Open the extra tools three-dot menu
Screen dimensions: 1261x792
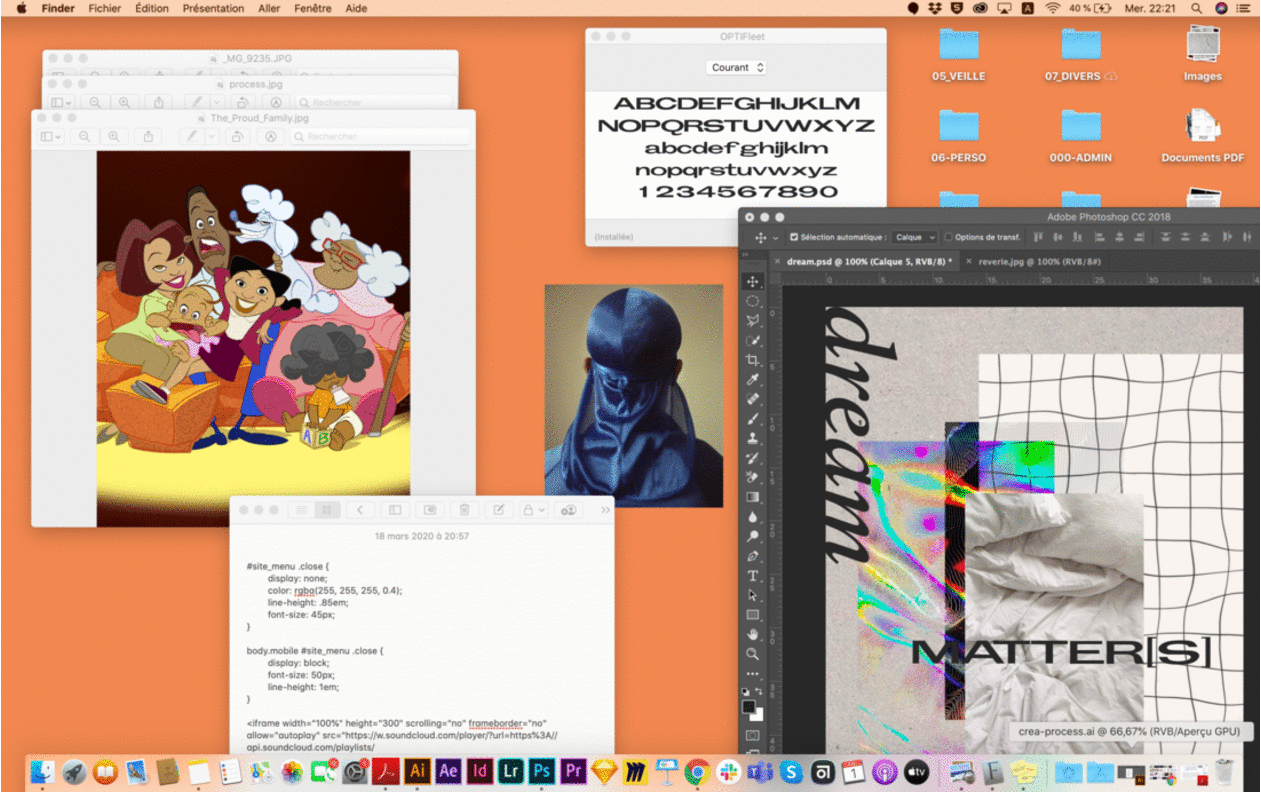[753, 673]
